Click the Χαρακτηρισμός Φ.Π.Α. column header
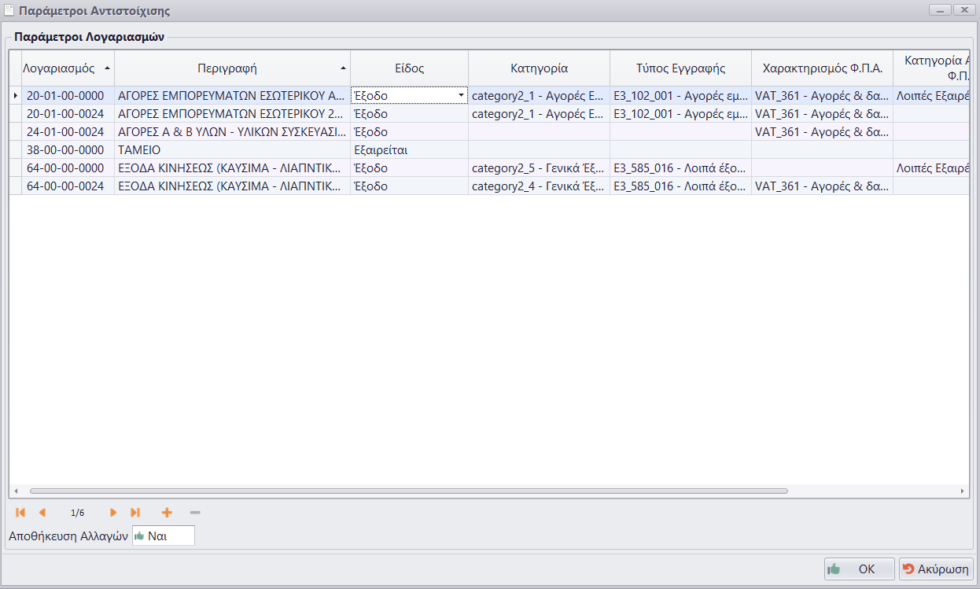980x589 pixels. [821, 69]
